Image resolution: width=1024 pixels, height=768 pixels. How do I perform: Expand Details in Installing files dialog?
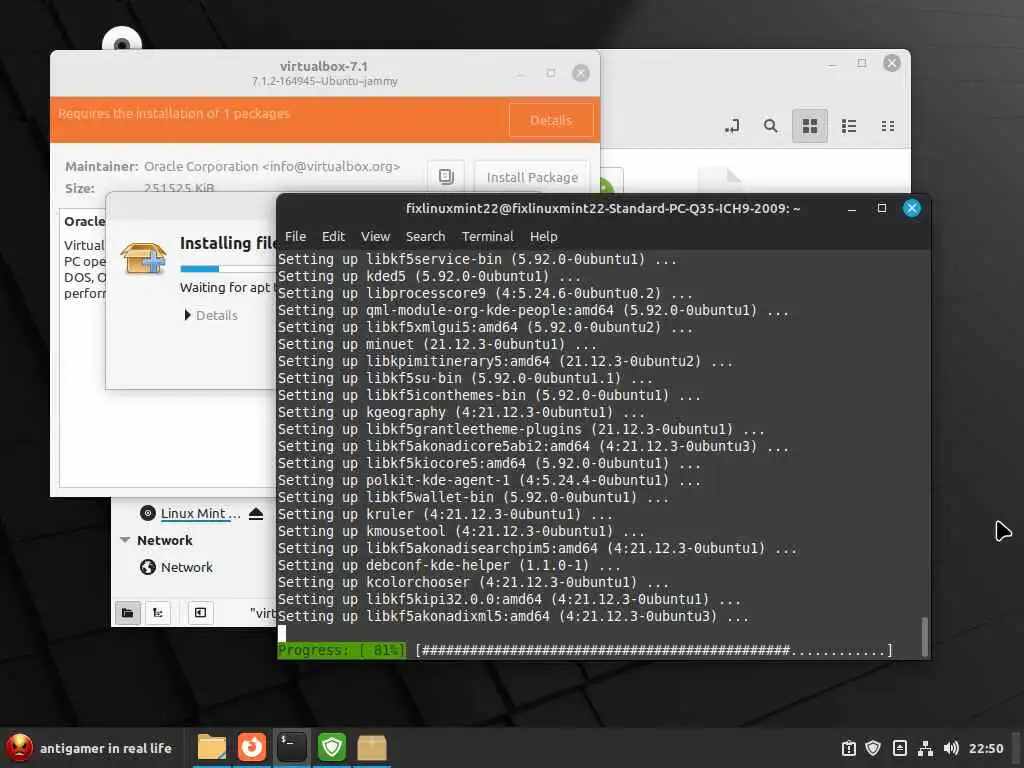click(211, 315)
